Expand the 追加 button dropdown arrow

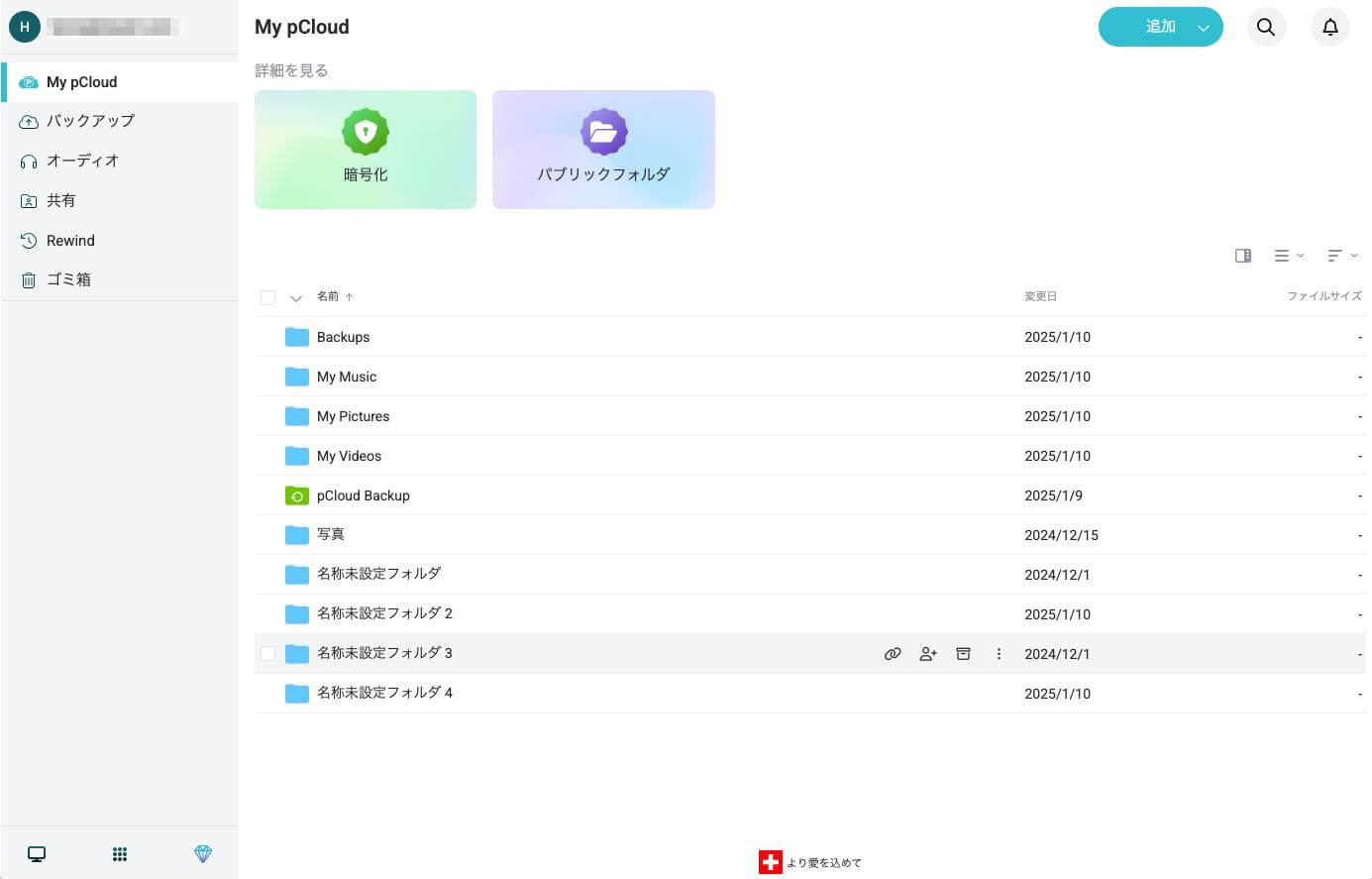coord(1204,28)
